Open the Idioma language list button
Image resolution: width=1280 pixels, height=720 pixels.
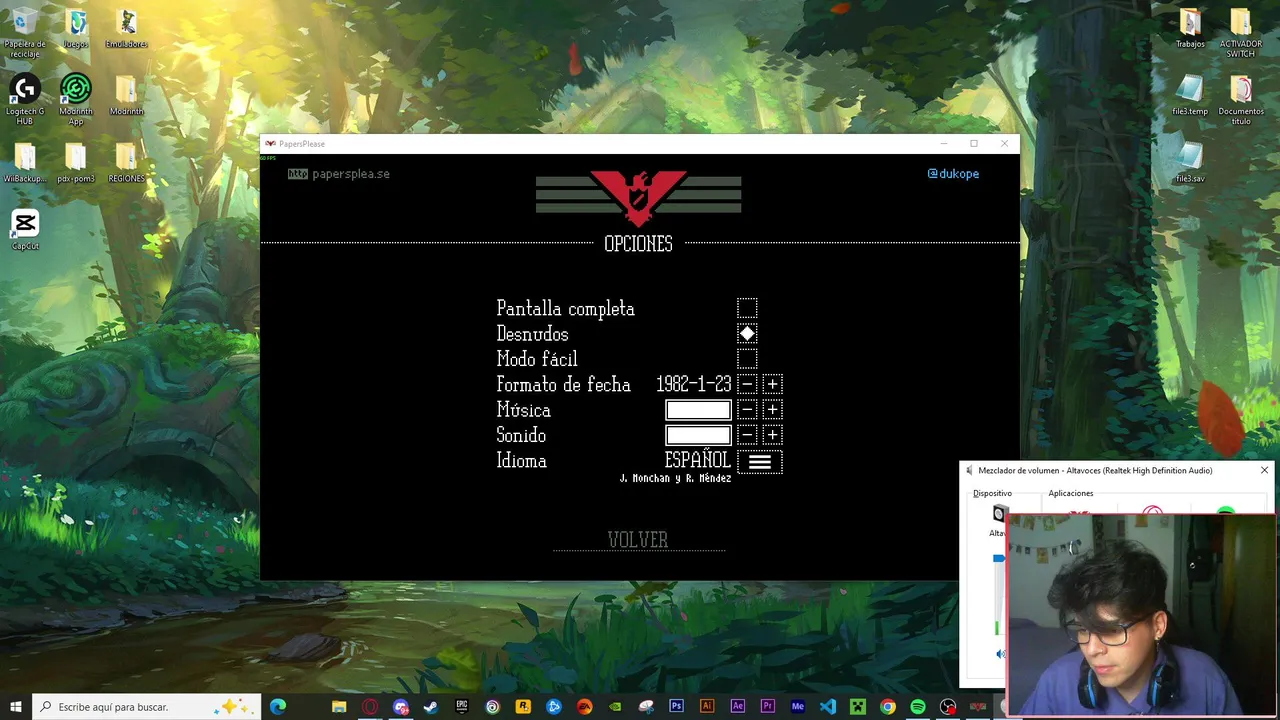pyautogui.click(x=760, y=461)
